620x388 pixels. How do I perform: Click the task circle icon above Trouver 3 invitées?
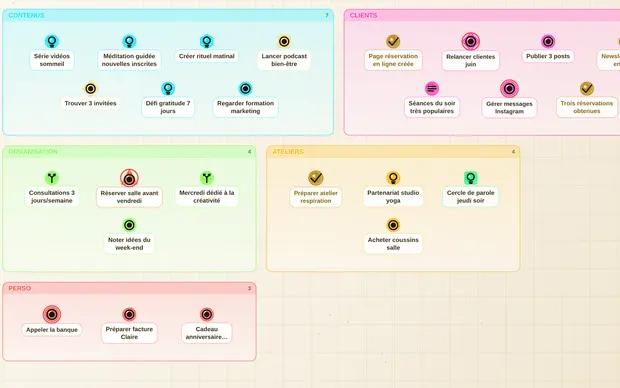click(x=91, y=89)
